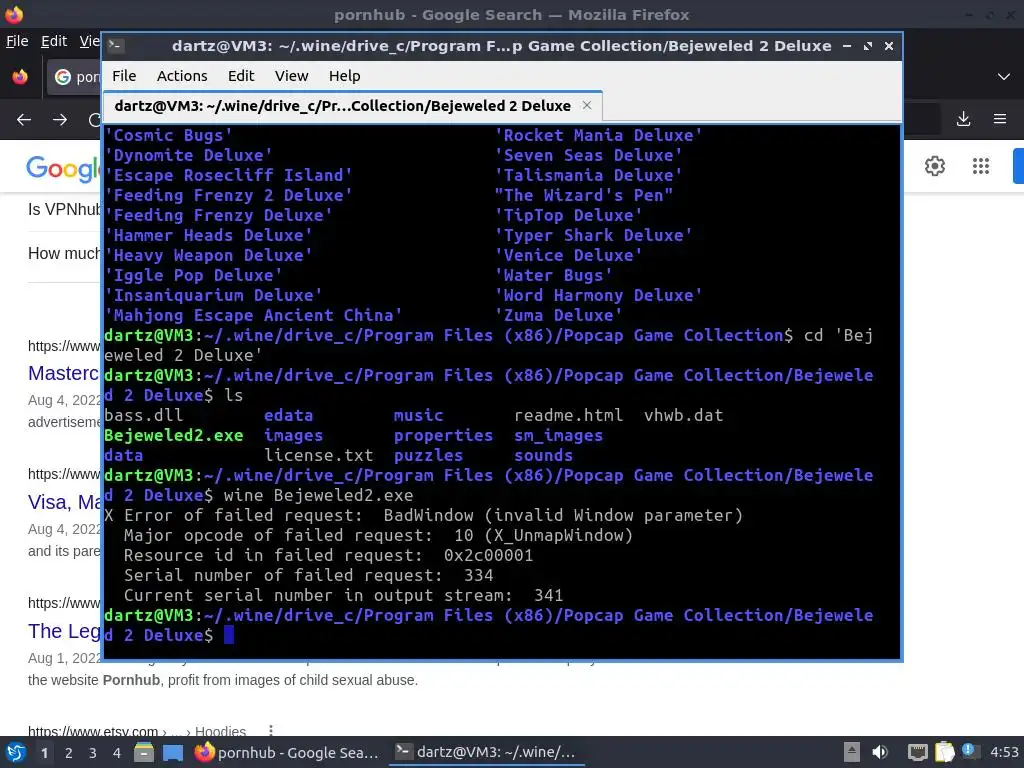This screenshot has height=768, width=1024.
Task: Click 'sm_images' directory name in terminal
Action: coord(558,436)
